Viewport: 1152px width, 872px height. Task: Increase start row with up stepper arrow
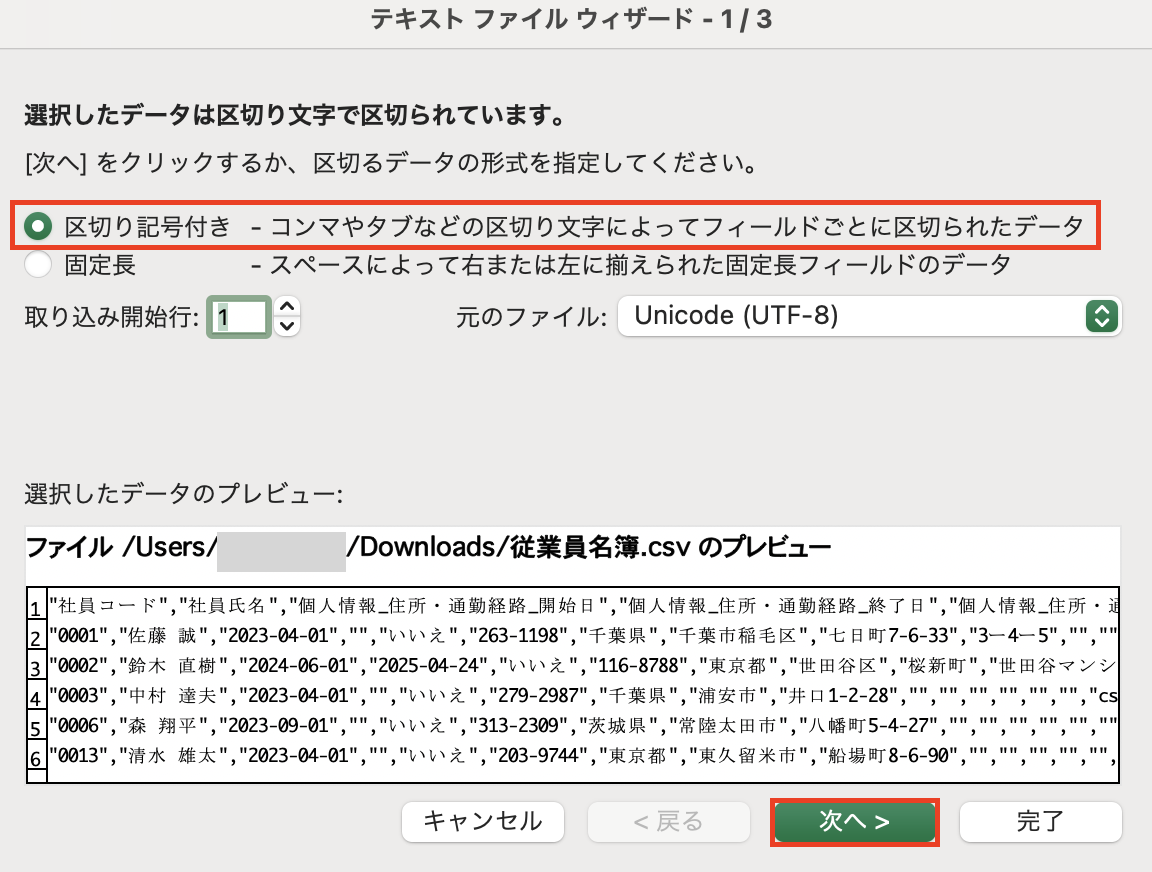[x=287, y=307]
